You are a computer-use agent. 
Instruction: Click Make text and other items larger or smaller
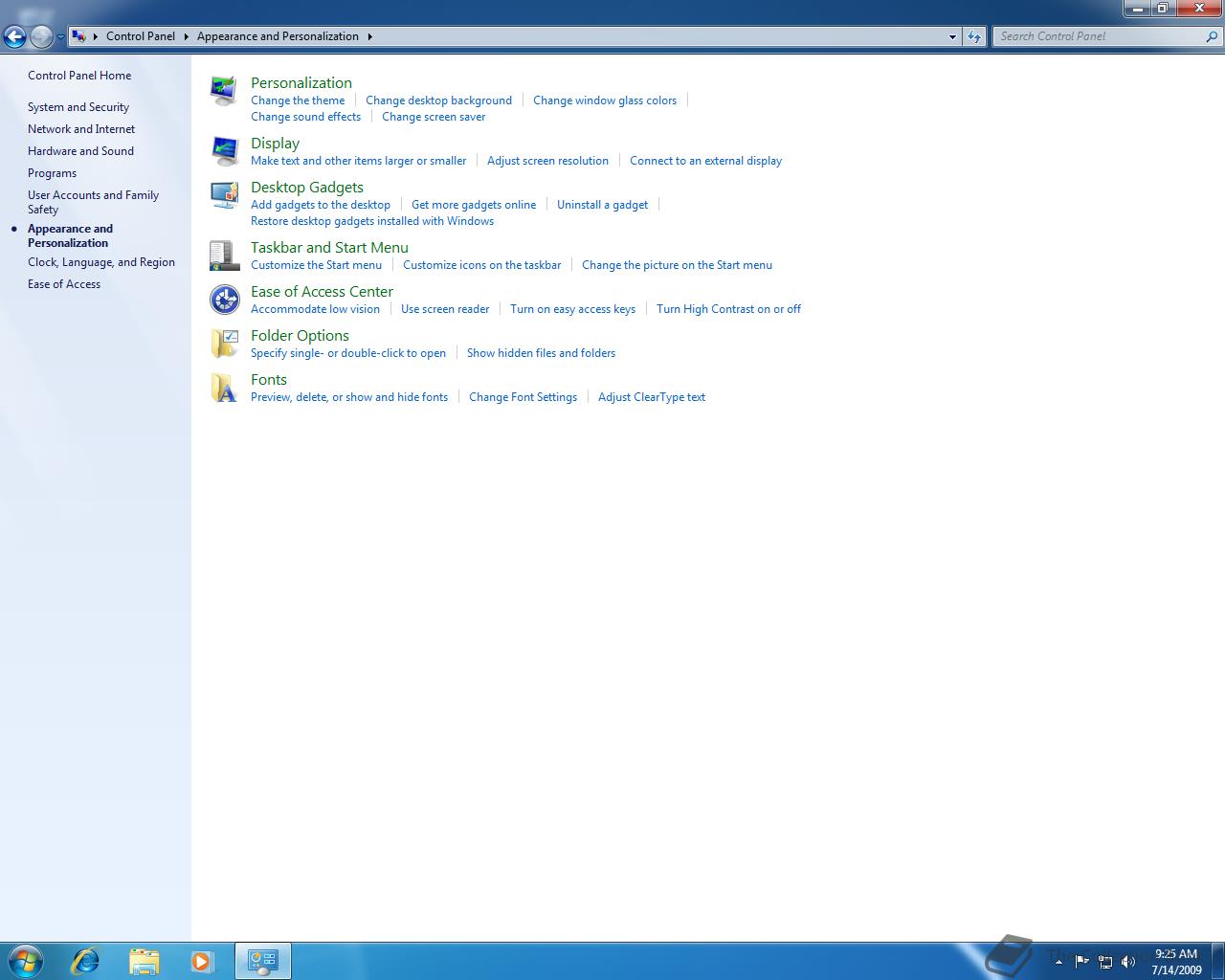click(x=358, y=161)
